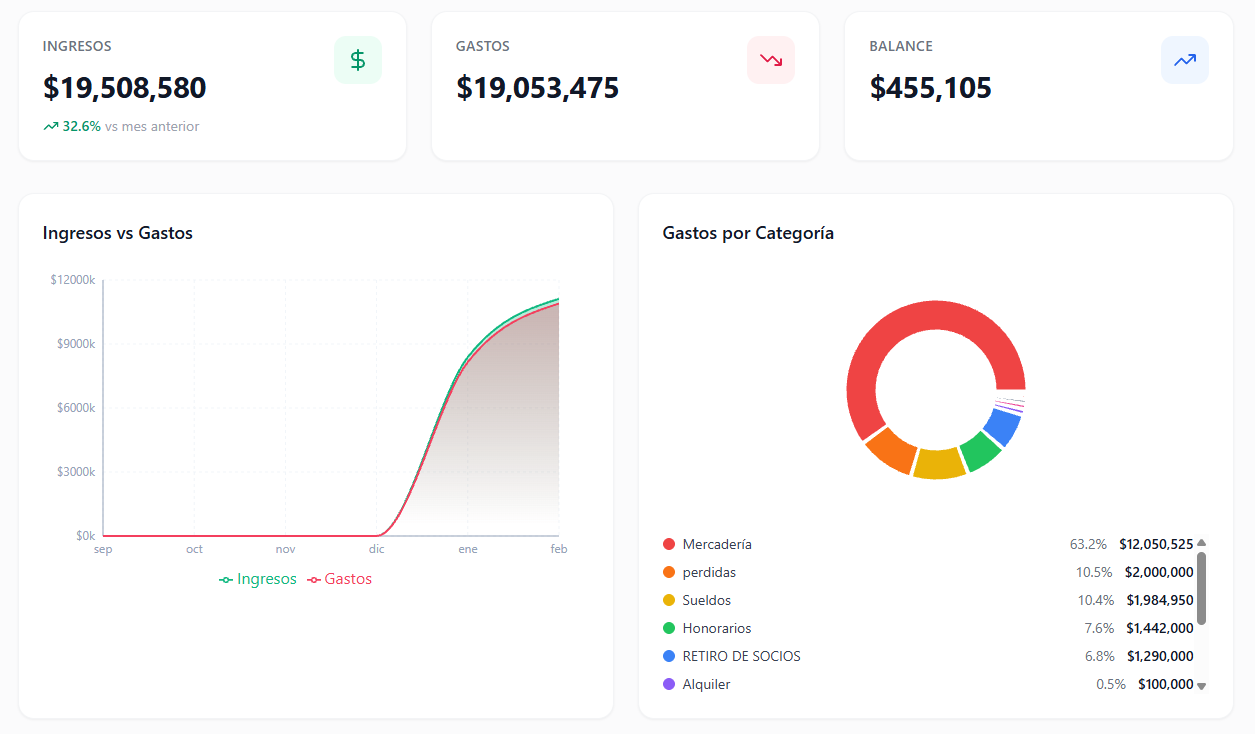
Task: Click the $455,105 balance total
Action: [x=931, y=88]
